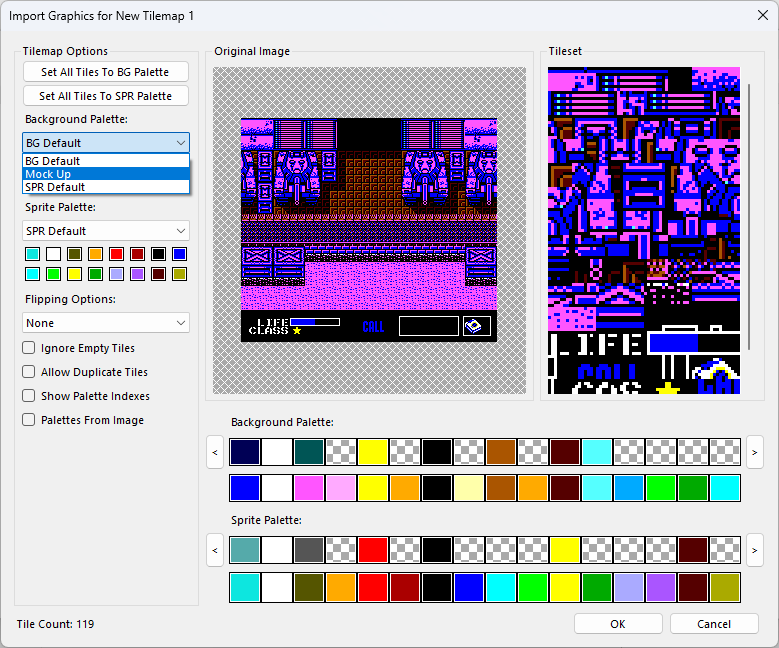
Task: Pick muted teal swatch in upper sprite palette
Action: [x=245, y=550]
